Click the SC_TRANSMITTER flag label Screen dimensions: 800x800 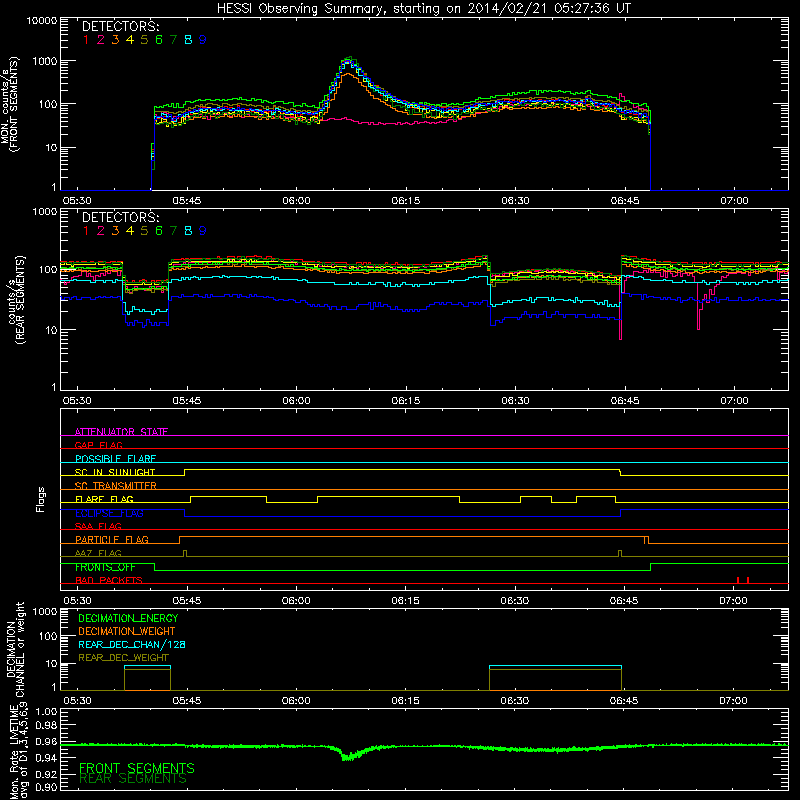(116, 485)
